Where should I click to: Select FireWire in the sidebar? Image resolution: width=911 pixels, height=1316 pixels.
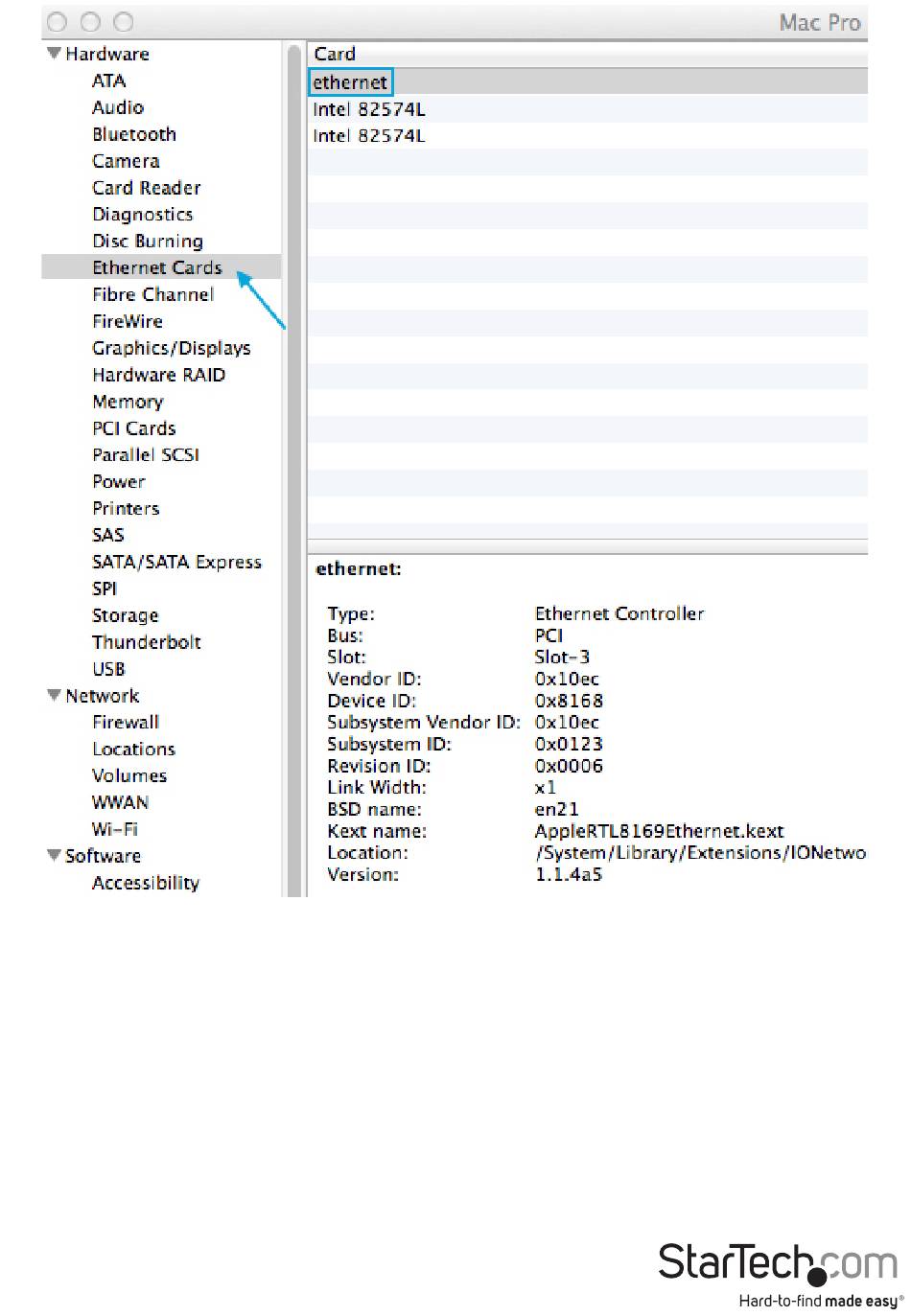(x=128, y=321)
